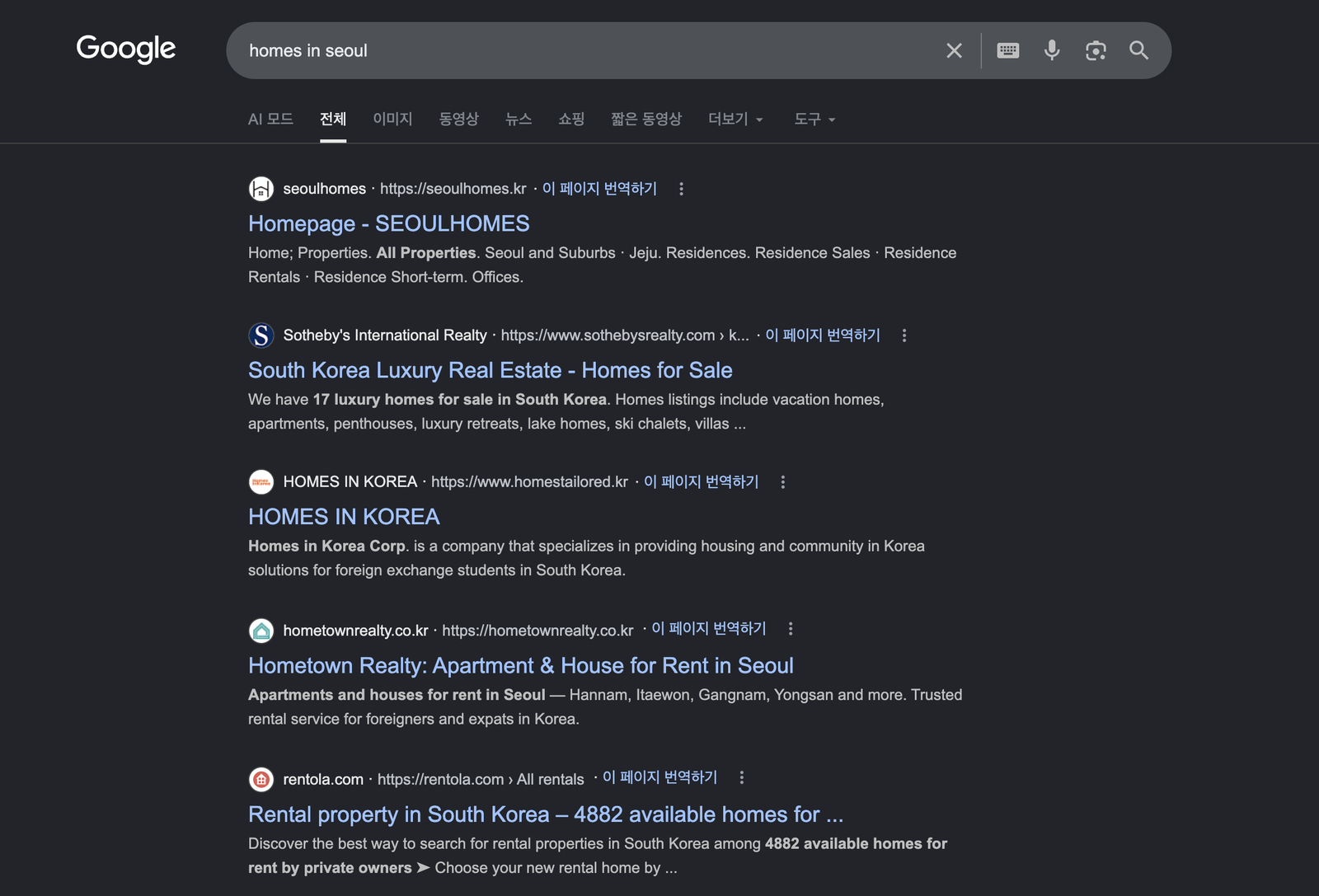The image size is (1319, 896).
Task: Open the Homepage - SEOULHOMES result
Action: click(x=389, y=223)
